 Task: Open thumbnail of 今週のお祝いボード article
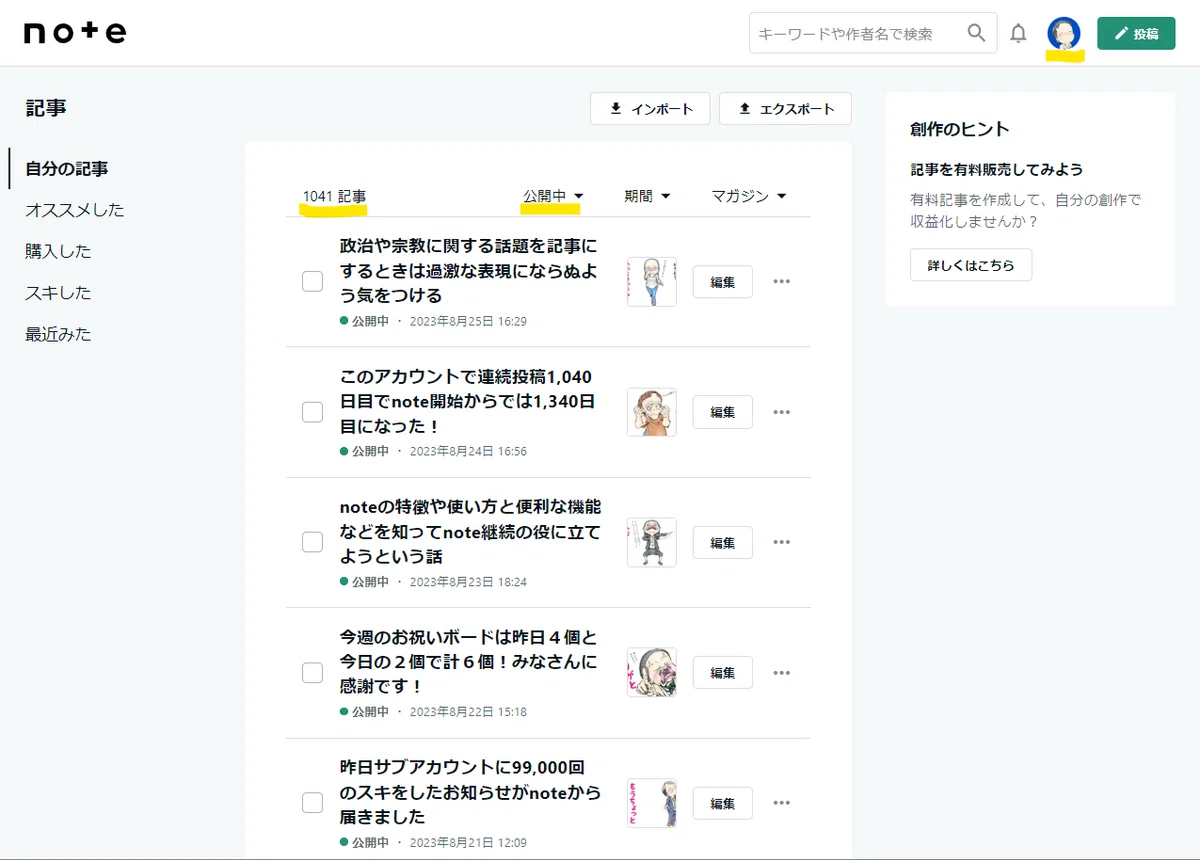point(652,673)
